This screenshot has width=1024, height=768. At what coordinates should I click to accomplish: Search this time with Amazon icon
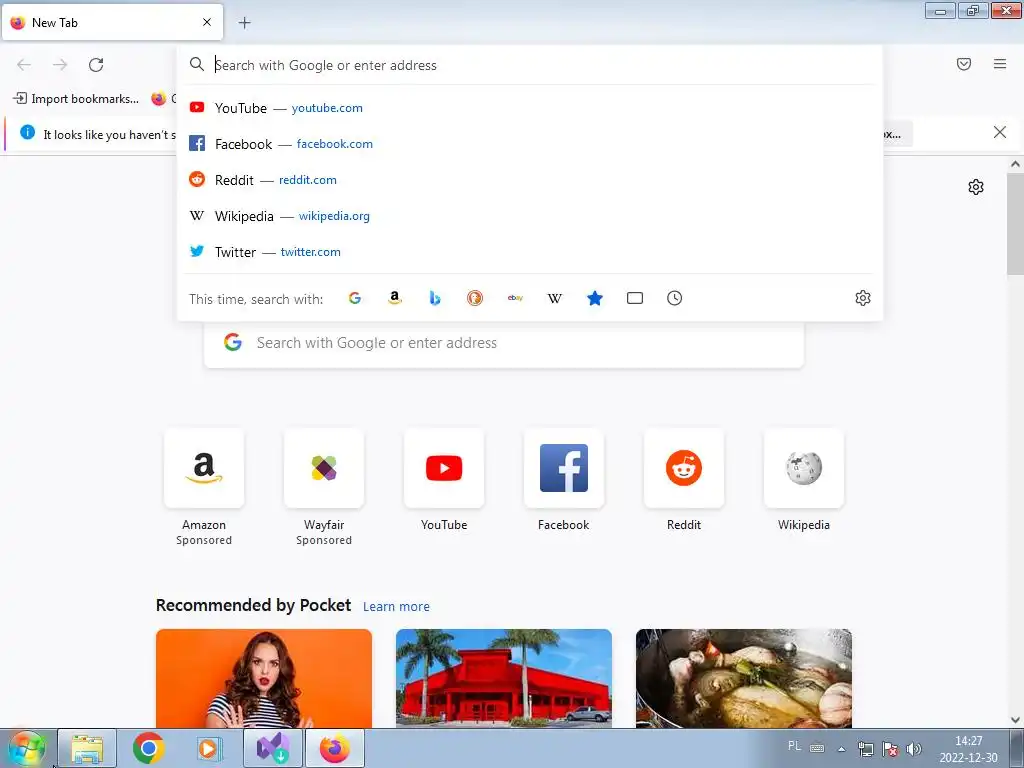coord(394,298)
